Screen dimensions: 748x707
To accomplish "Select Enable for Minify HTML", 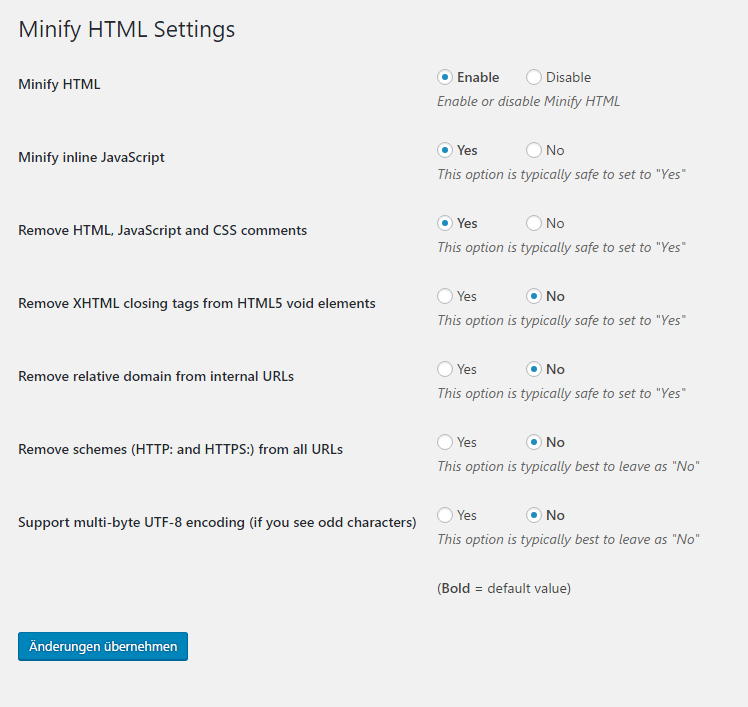I will pos(445,77).
